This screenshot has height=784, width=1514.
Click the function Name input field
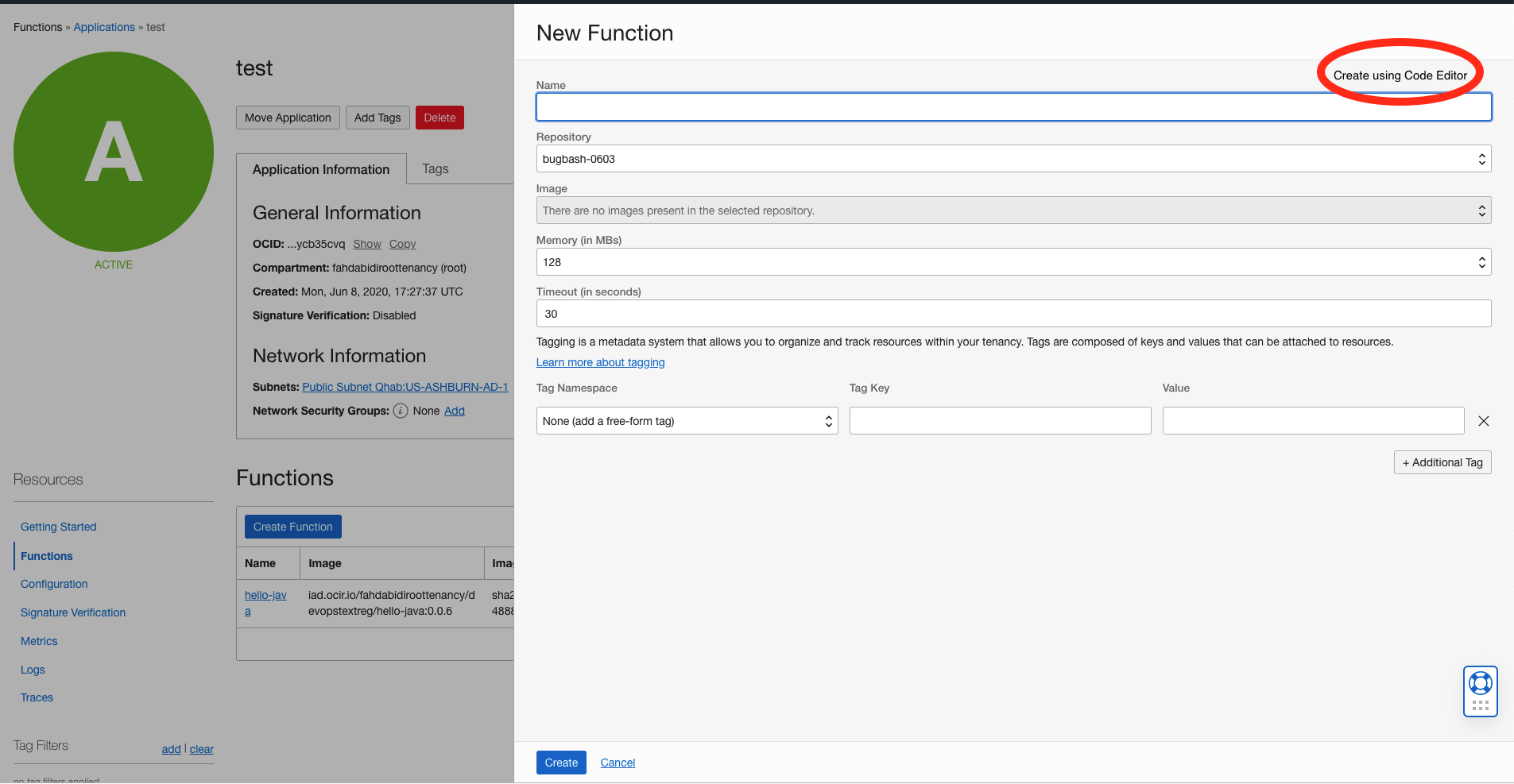coord(1013,106)
